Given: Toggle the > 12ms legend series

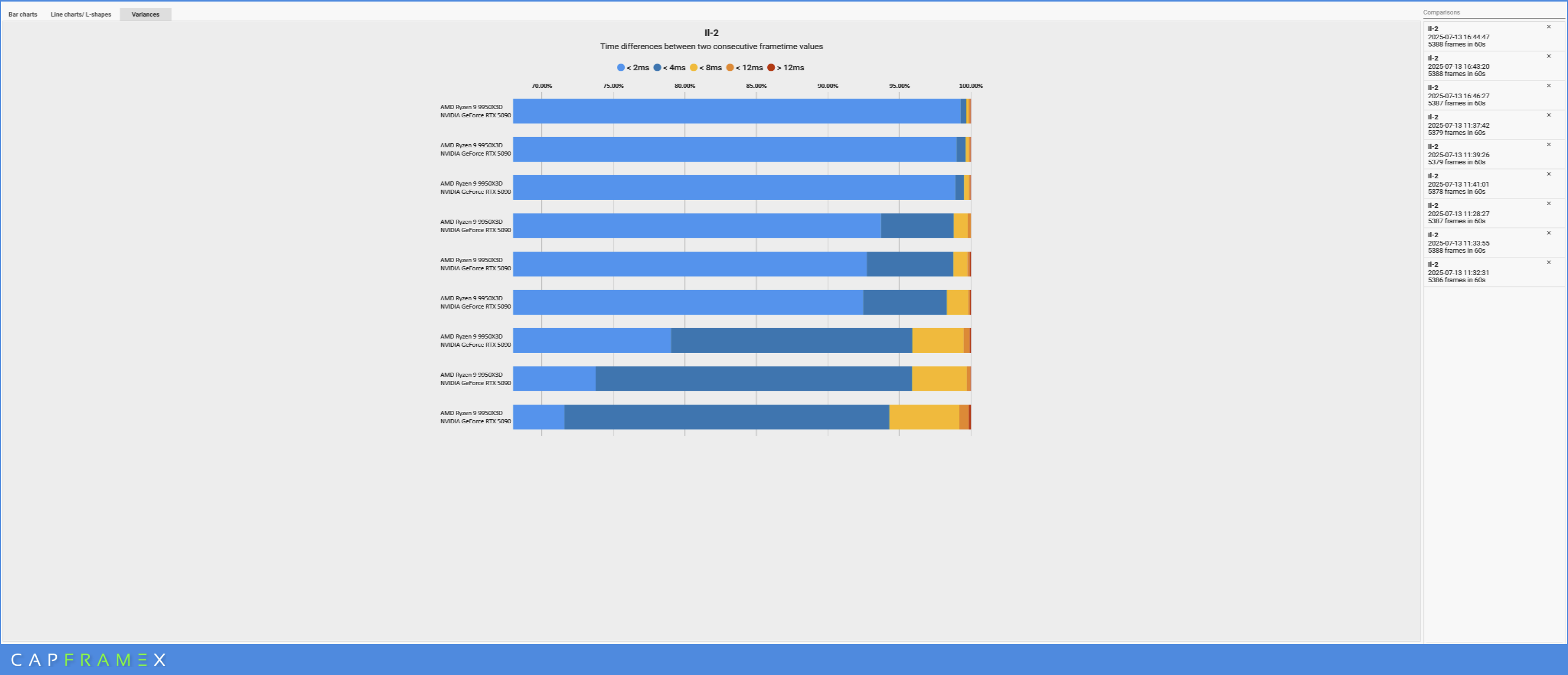Looking at the screenshot, I should coord(786,68).
